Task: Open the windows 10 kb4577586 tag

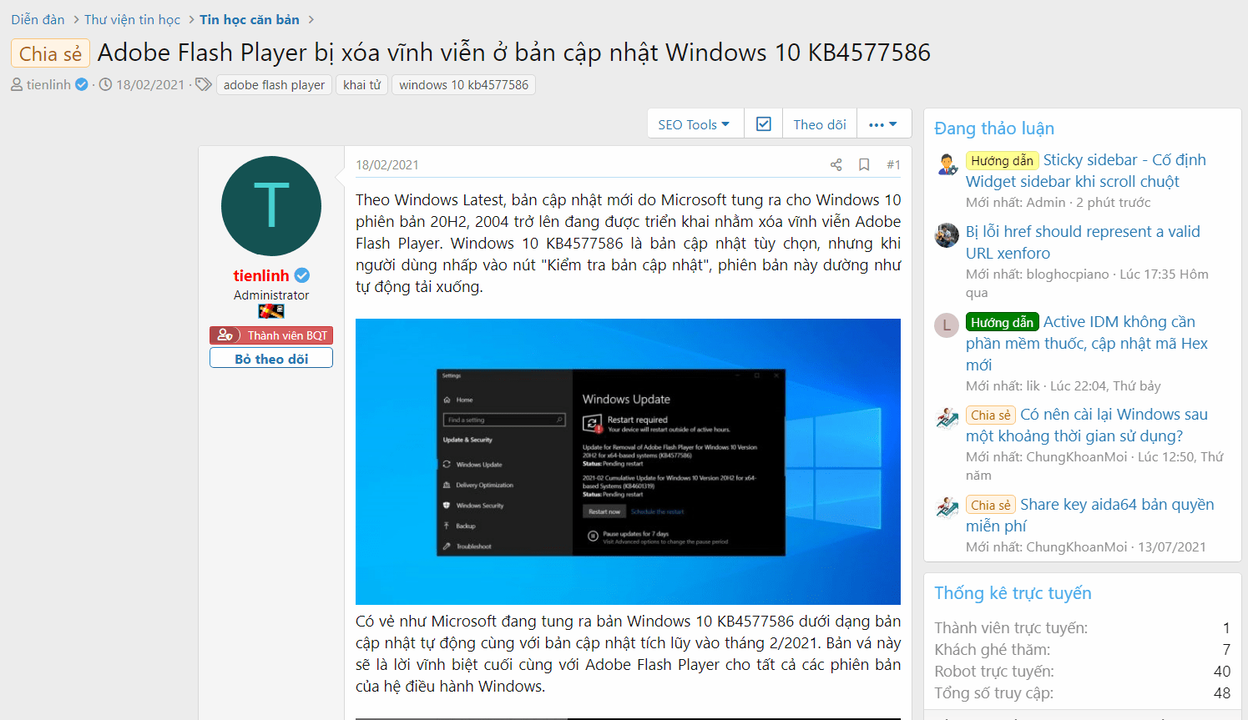Action: click(x=464, y=85)
